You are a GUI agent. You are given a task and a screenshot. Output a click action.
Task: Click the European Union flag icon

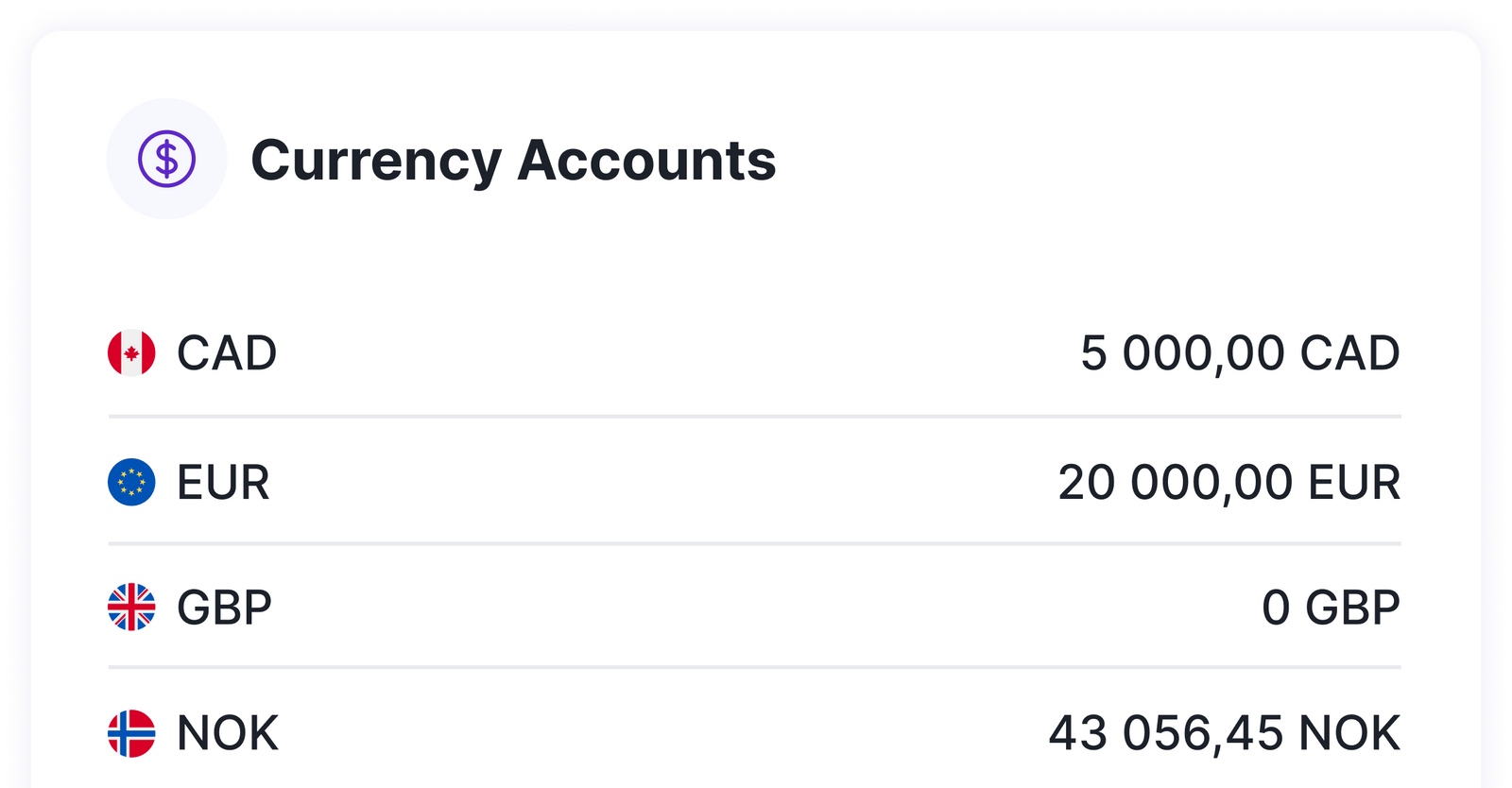[x=131, y=482]
